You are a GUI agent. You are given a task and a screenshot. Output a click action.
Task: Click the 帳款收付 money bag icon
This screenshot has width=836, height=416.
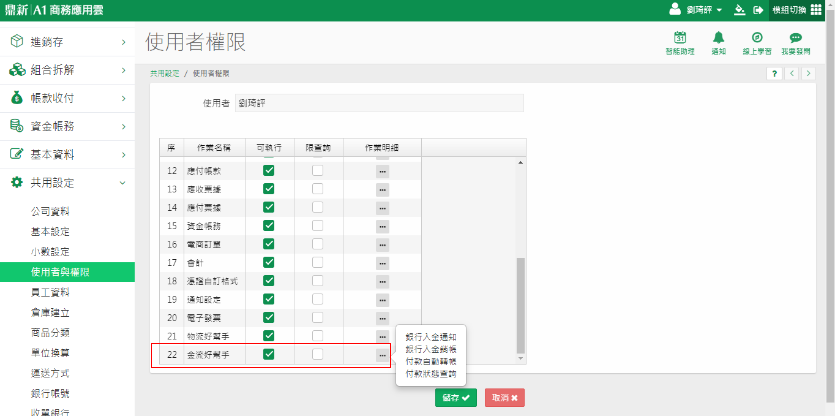17,98
